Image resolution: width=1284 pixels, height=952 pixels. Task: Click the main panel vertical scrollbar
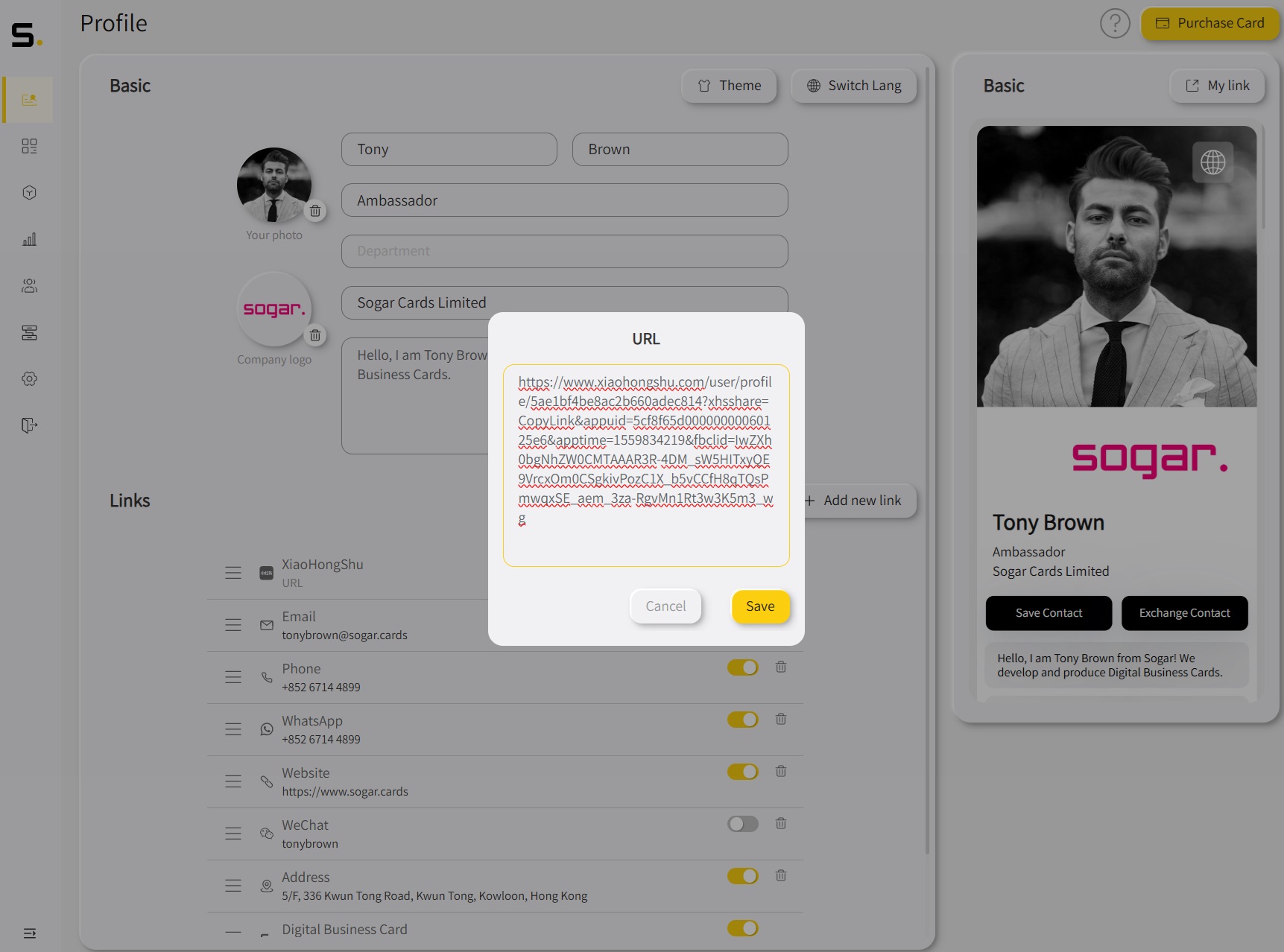click(x=927, y=460)
